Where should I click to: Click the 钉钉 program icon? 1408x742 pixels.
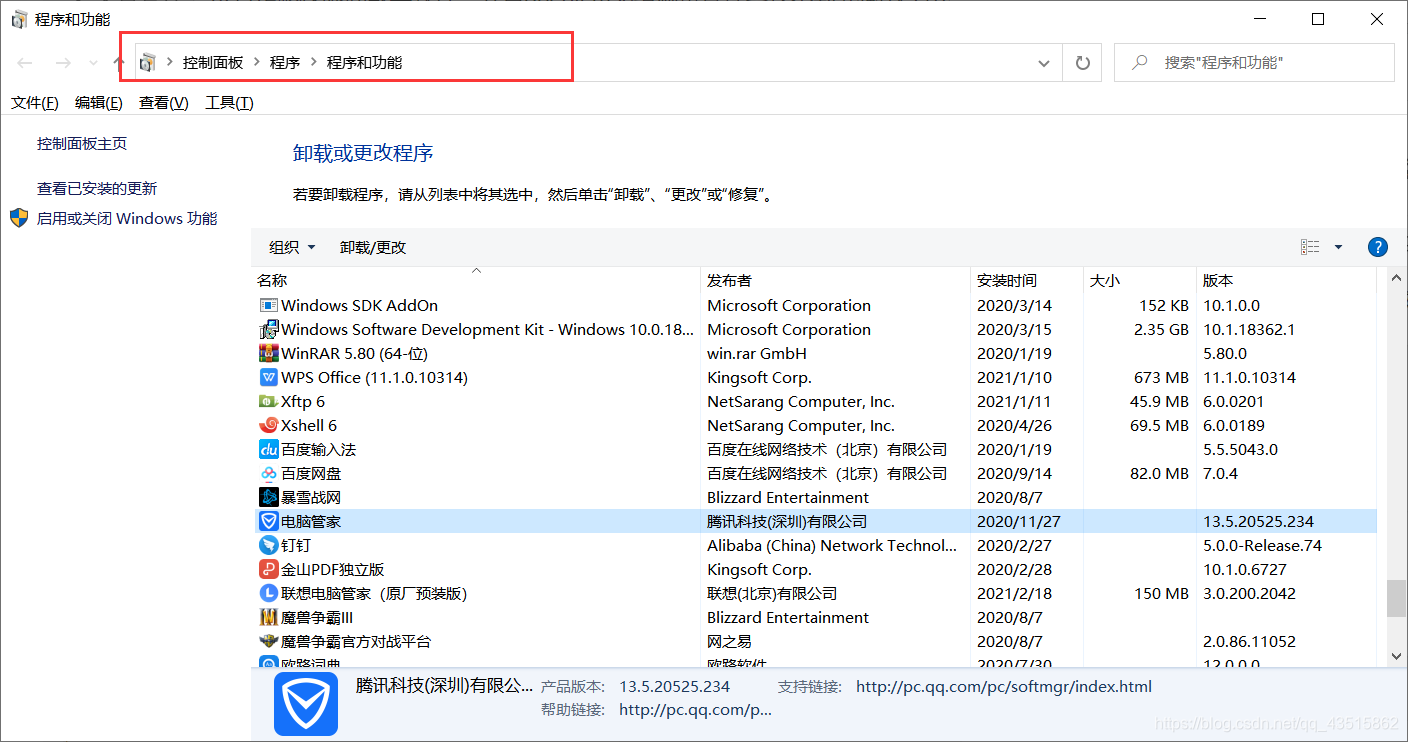[x=268, y=545]
